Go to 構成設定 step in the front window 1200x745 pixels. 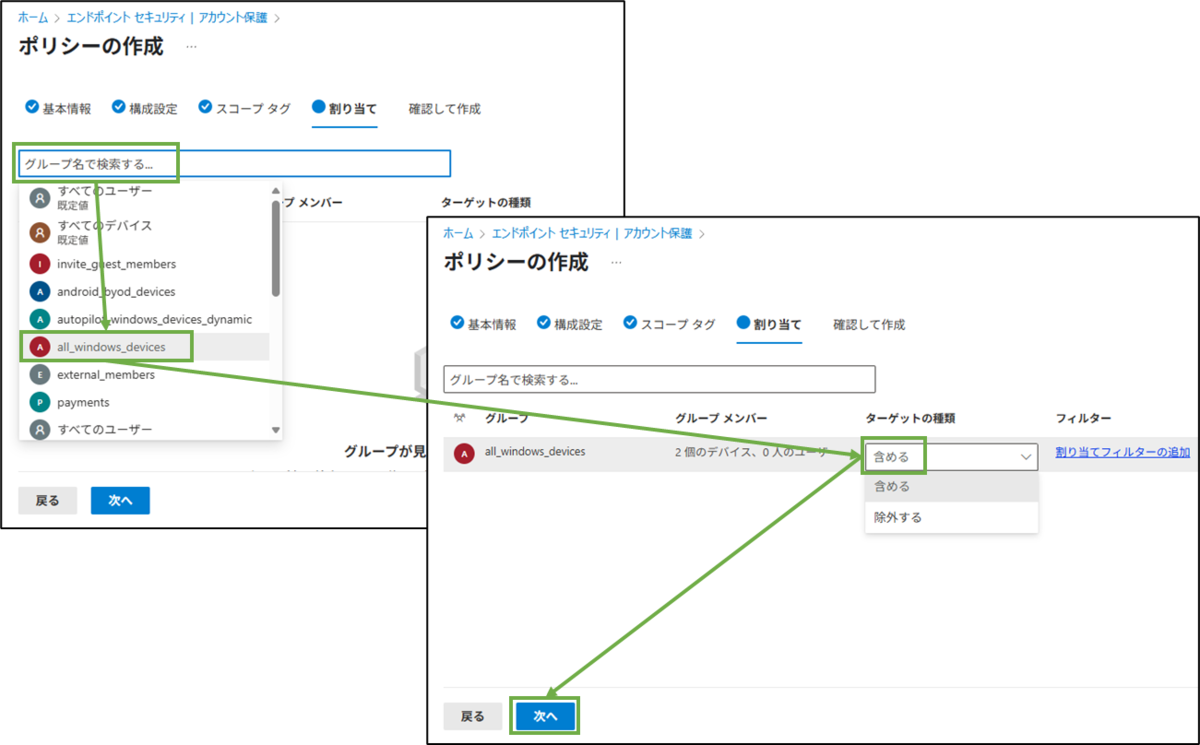[570, 324]
